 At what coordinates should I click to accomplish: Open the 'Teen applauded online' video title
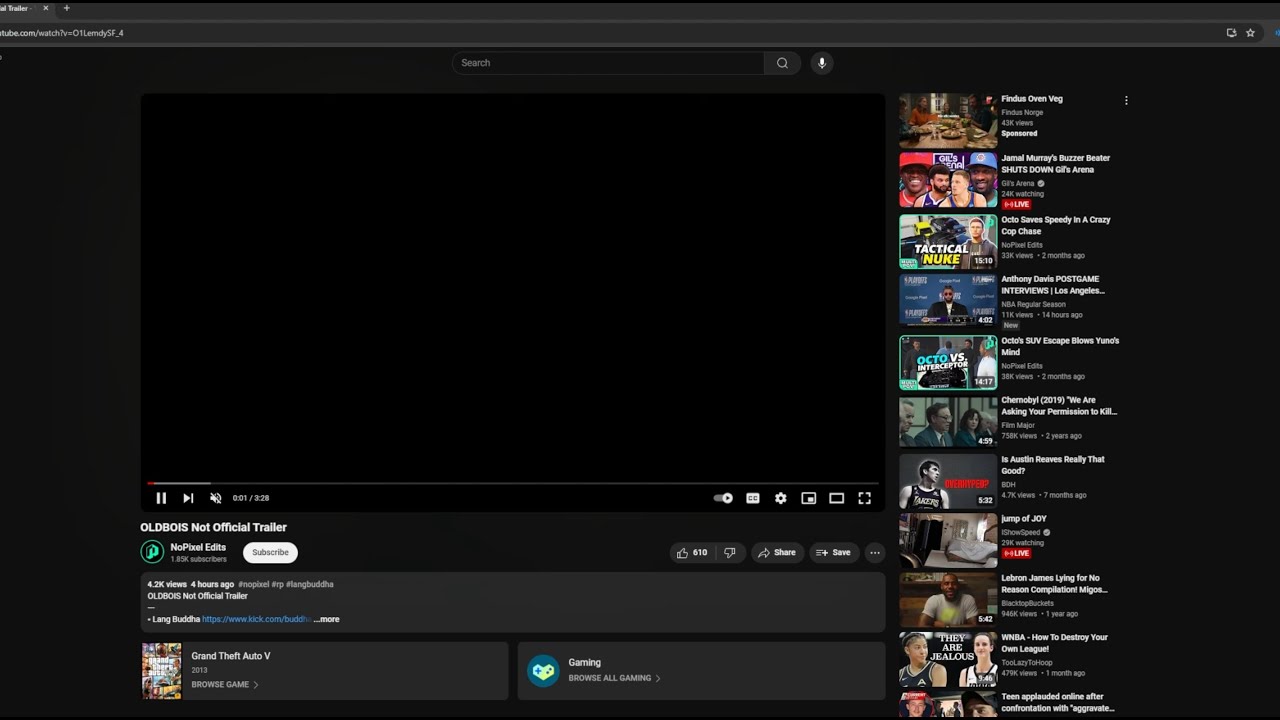coord(1058,703)
